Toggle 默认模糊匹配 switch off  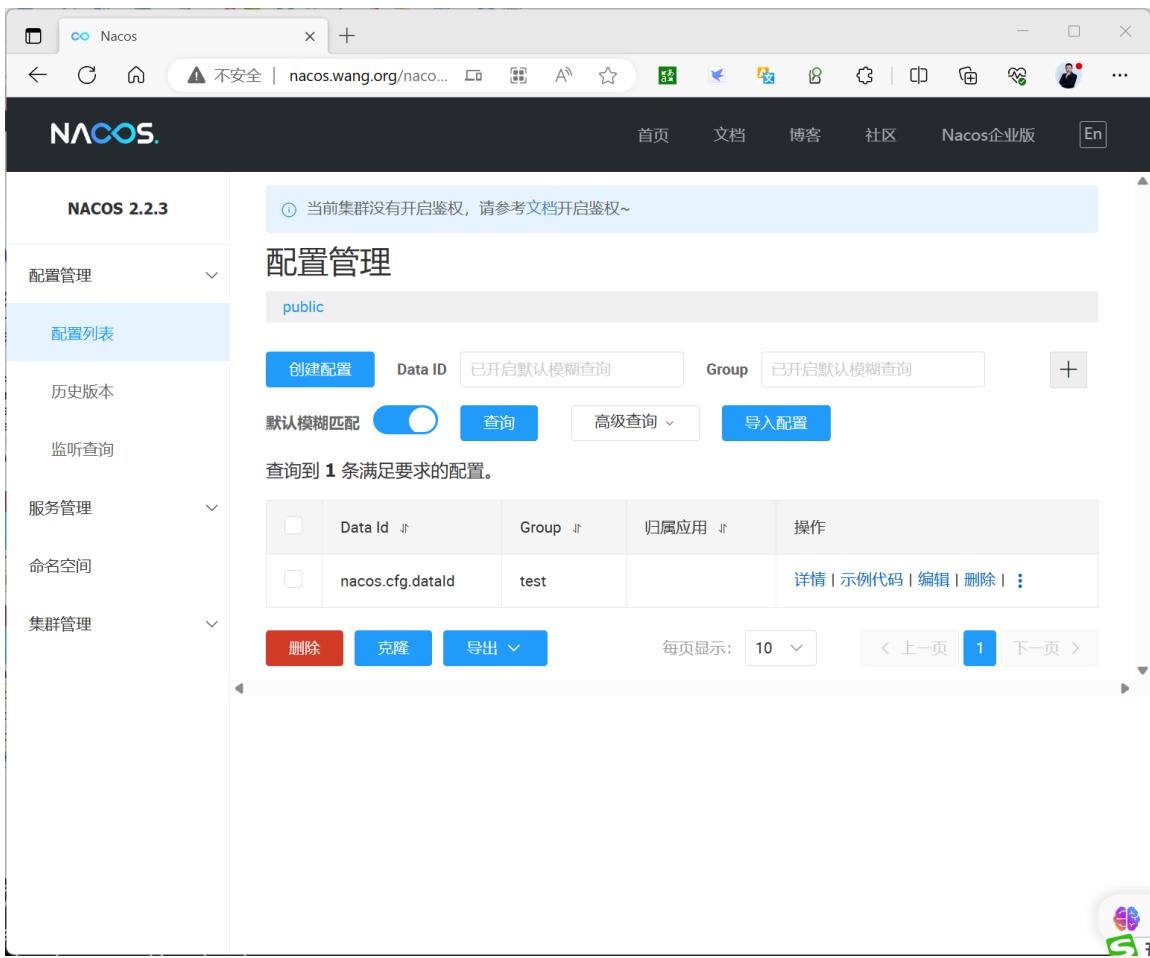click(x=406, y=421)
